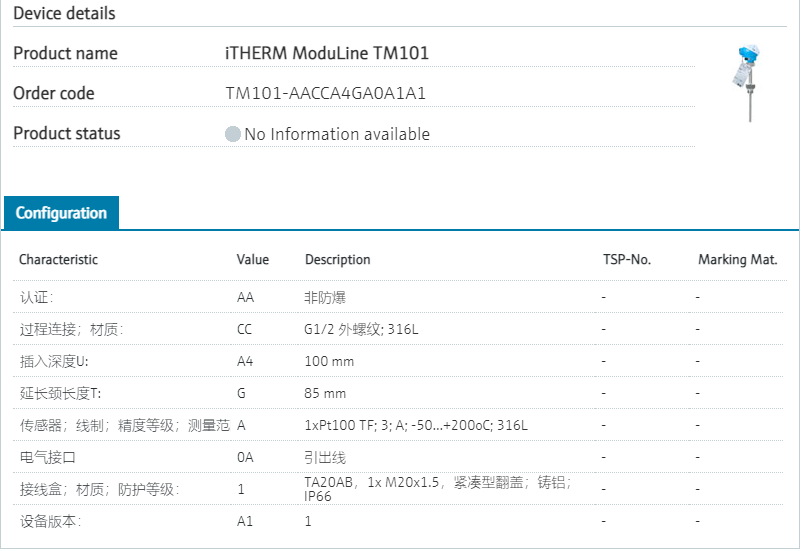Click the Value column header
Image resolution: width=801 pixels, height=551 pixels.
[253, 260]
